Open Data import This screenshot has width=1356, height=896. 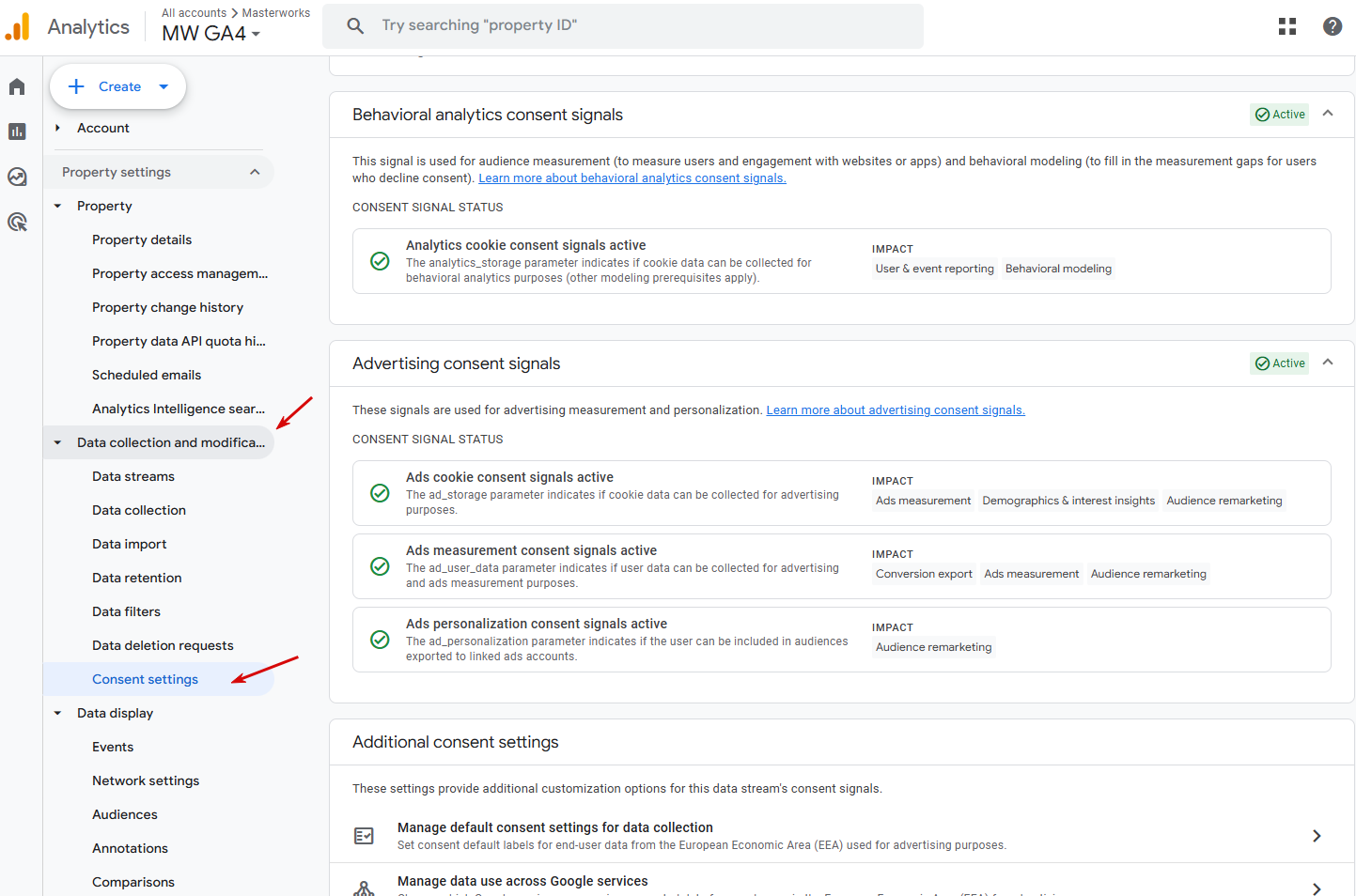point(130,544)
